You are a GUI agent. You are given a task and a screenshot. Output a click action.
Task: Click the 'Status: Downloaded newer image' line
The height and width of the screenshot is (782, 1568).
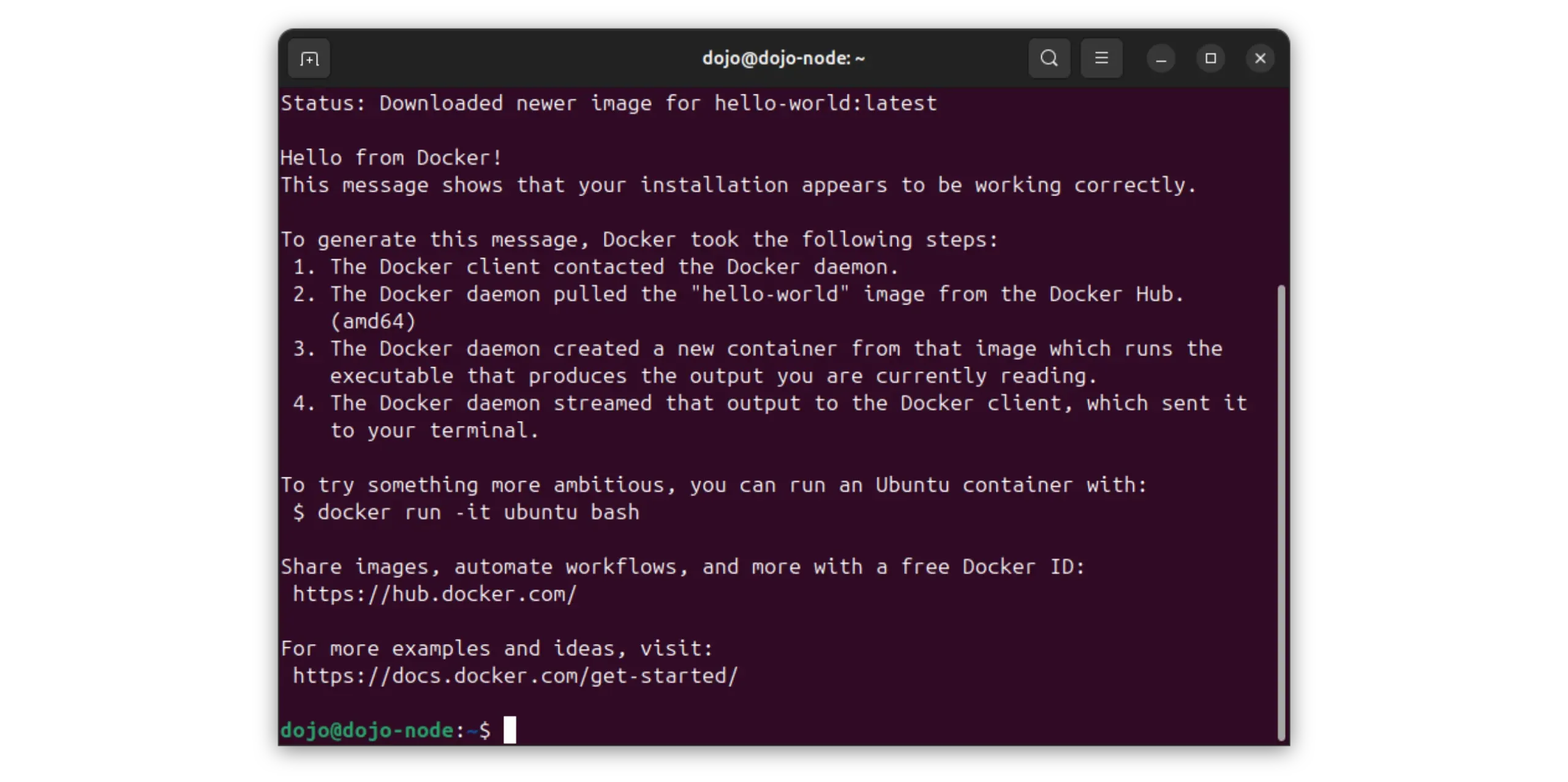tap(608, 104)
